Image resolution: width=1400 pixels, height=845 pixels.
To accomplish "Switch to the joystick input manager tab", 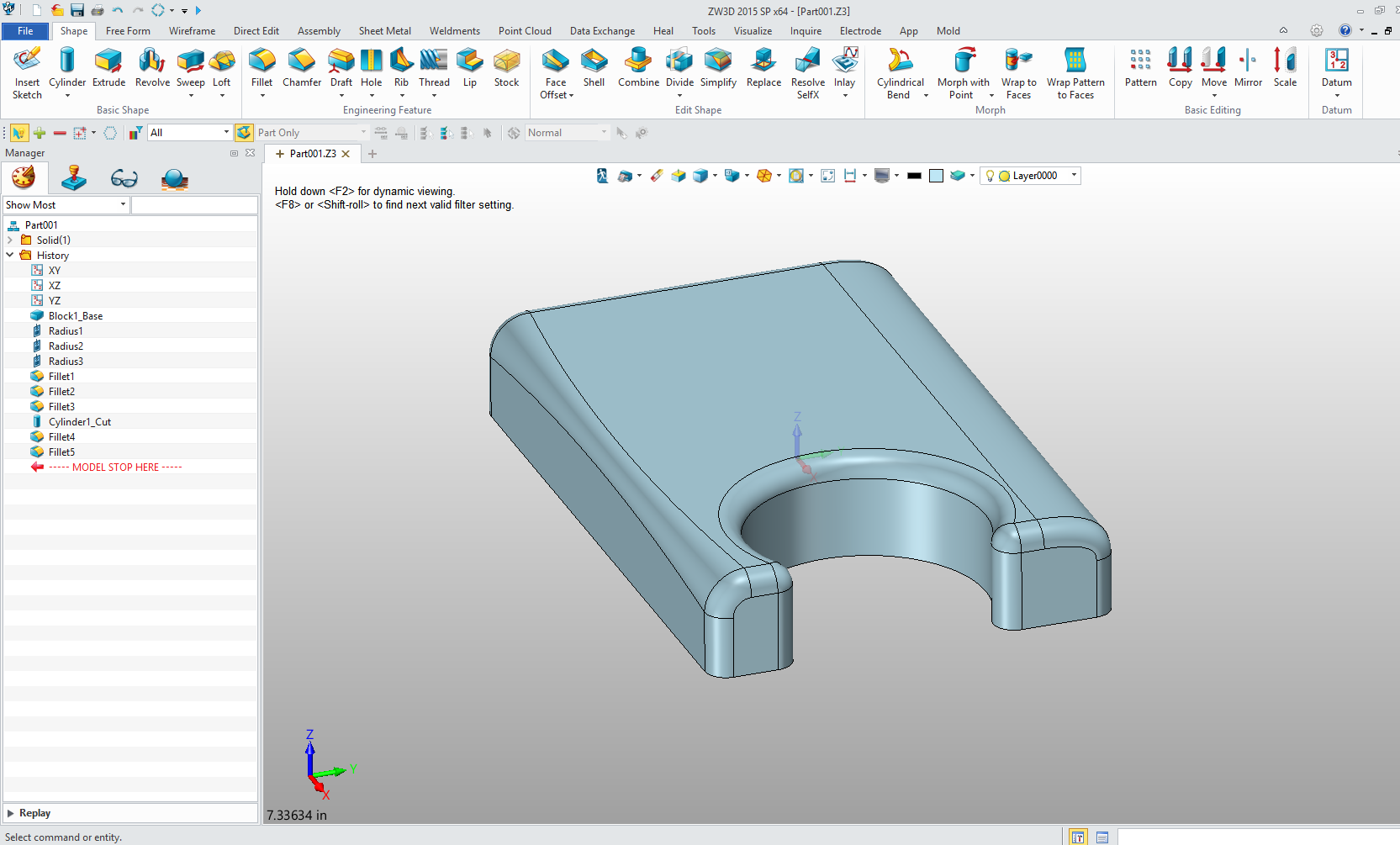I will click(74, 178).
